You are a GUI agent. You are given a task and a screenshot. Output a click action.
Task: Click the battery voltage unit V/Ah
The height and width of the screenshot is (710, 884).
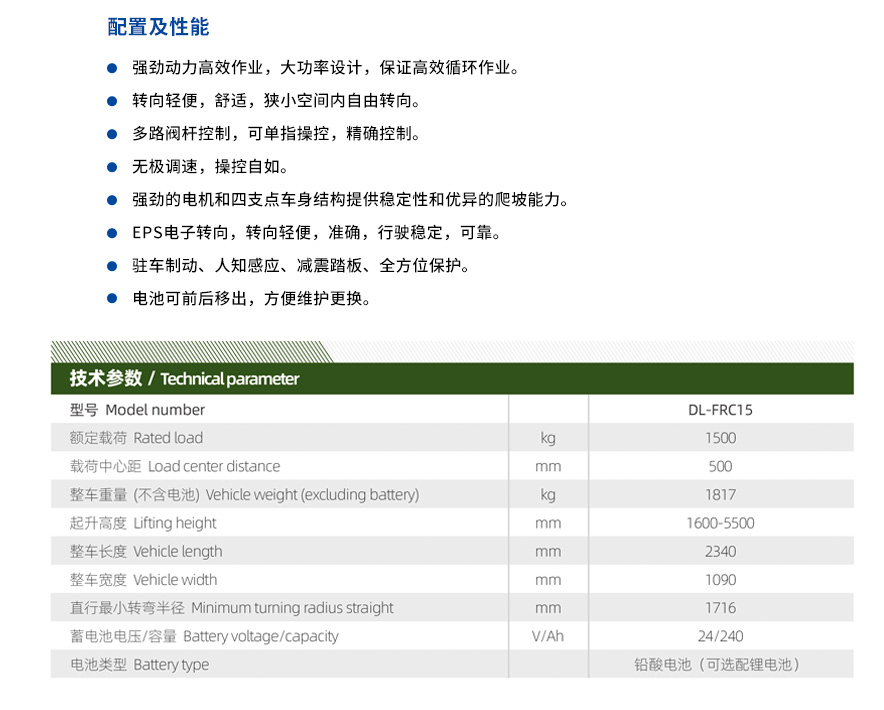(548, 636)
